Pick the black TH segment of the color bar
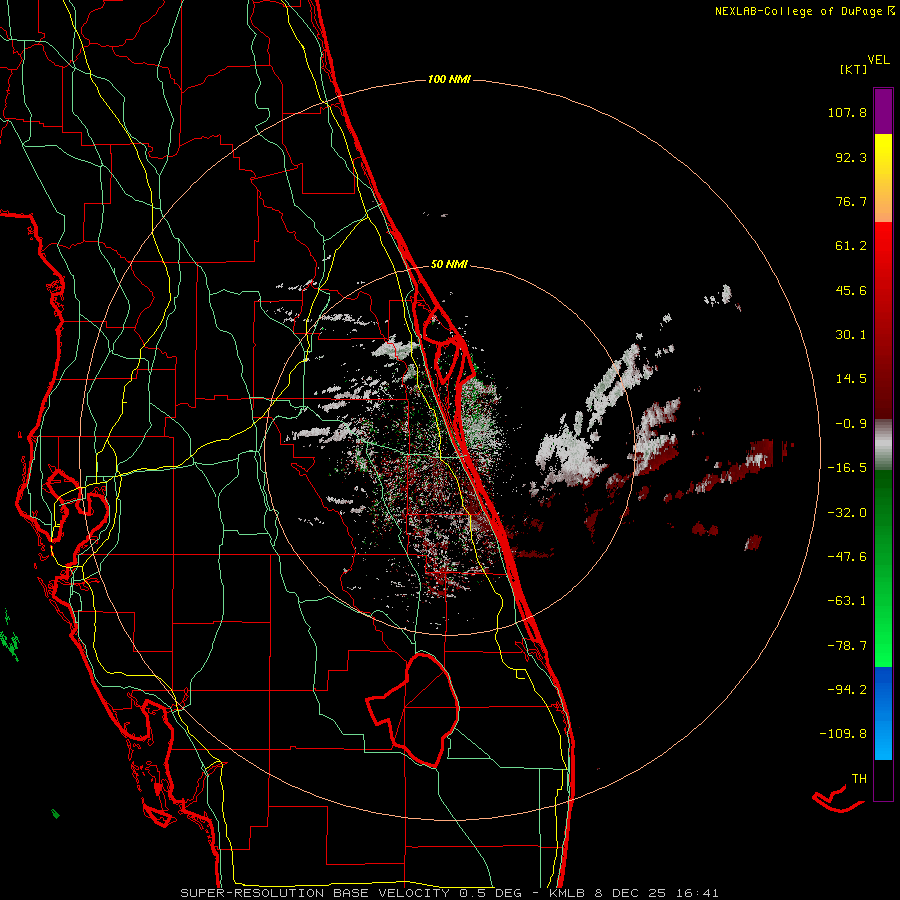The height and width of the screenshot is (900, 900). point(883,779)
